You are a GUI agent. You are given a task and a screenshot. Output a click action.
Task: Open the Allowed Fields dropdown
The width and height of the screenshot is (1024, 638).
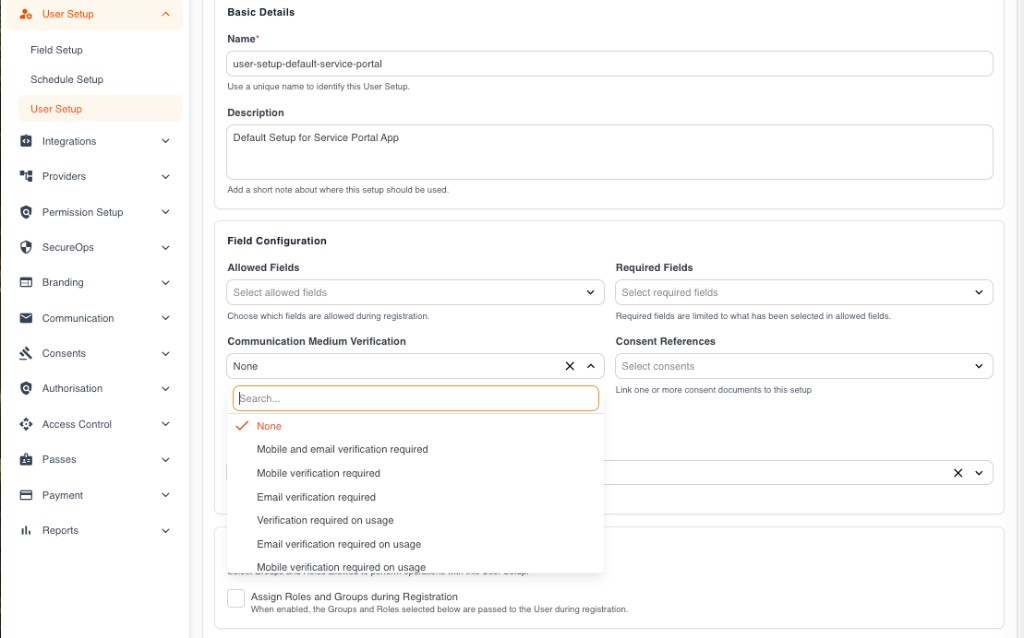click(415, 293)
